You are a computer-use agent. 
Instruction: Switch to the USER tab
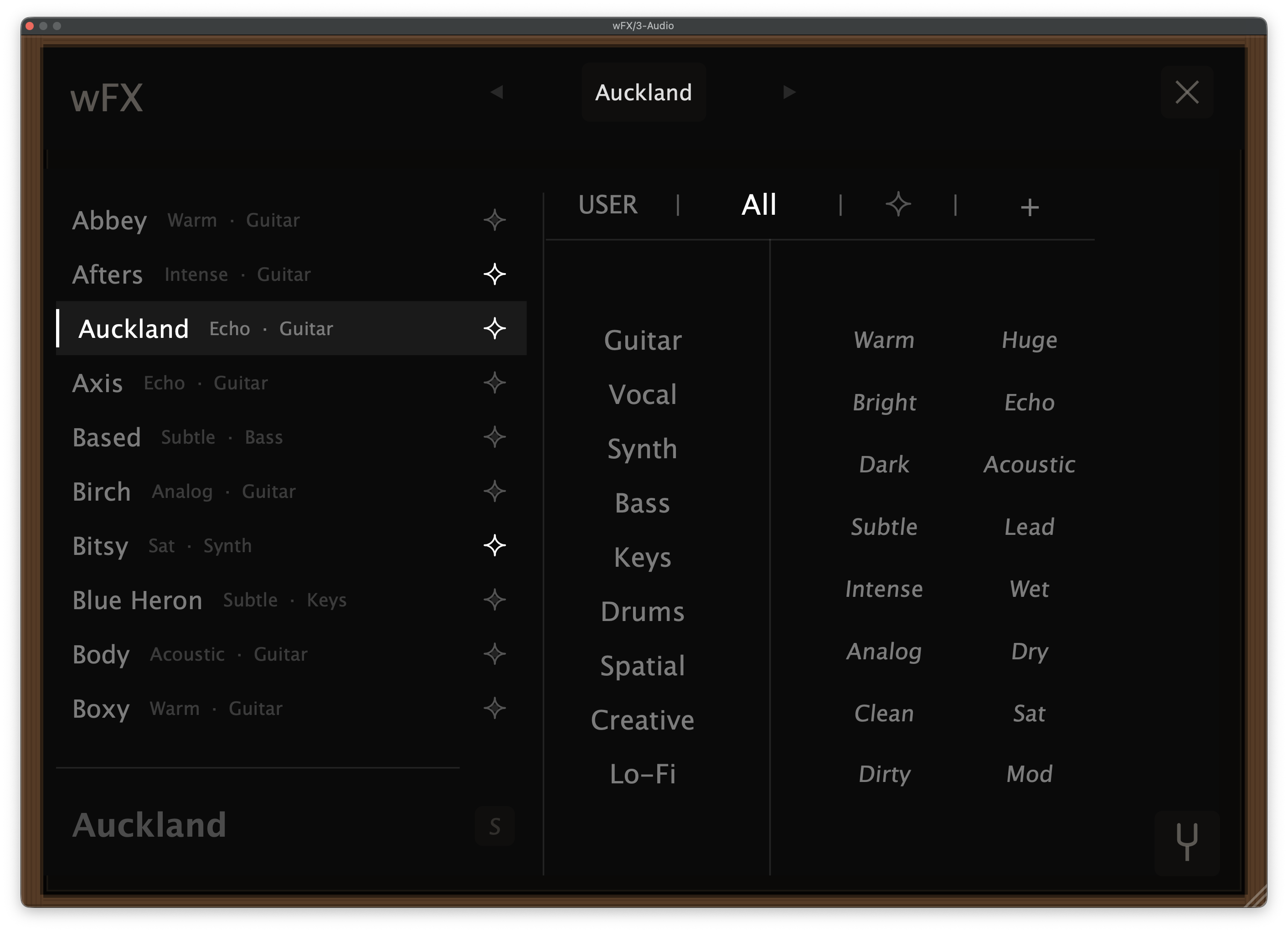(x=608, y=205)
